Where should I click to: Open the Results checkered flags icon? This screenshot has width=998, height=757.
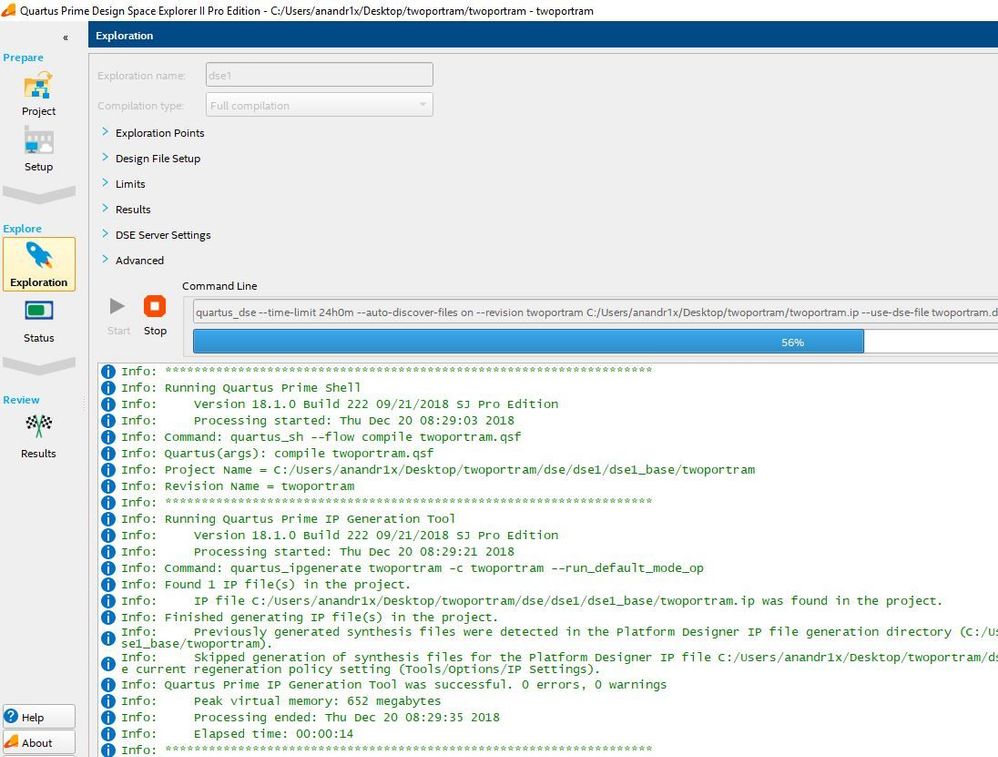coord(38,428)
